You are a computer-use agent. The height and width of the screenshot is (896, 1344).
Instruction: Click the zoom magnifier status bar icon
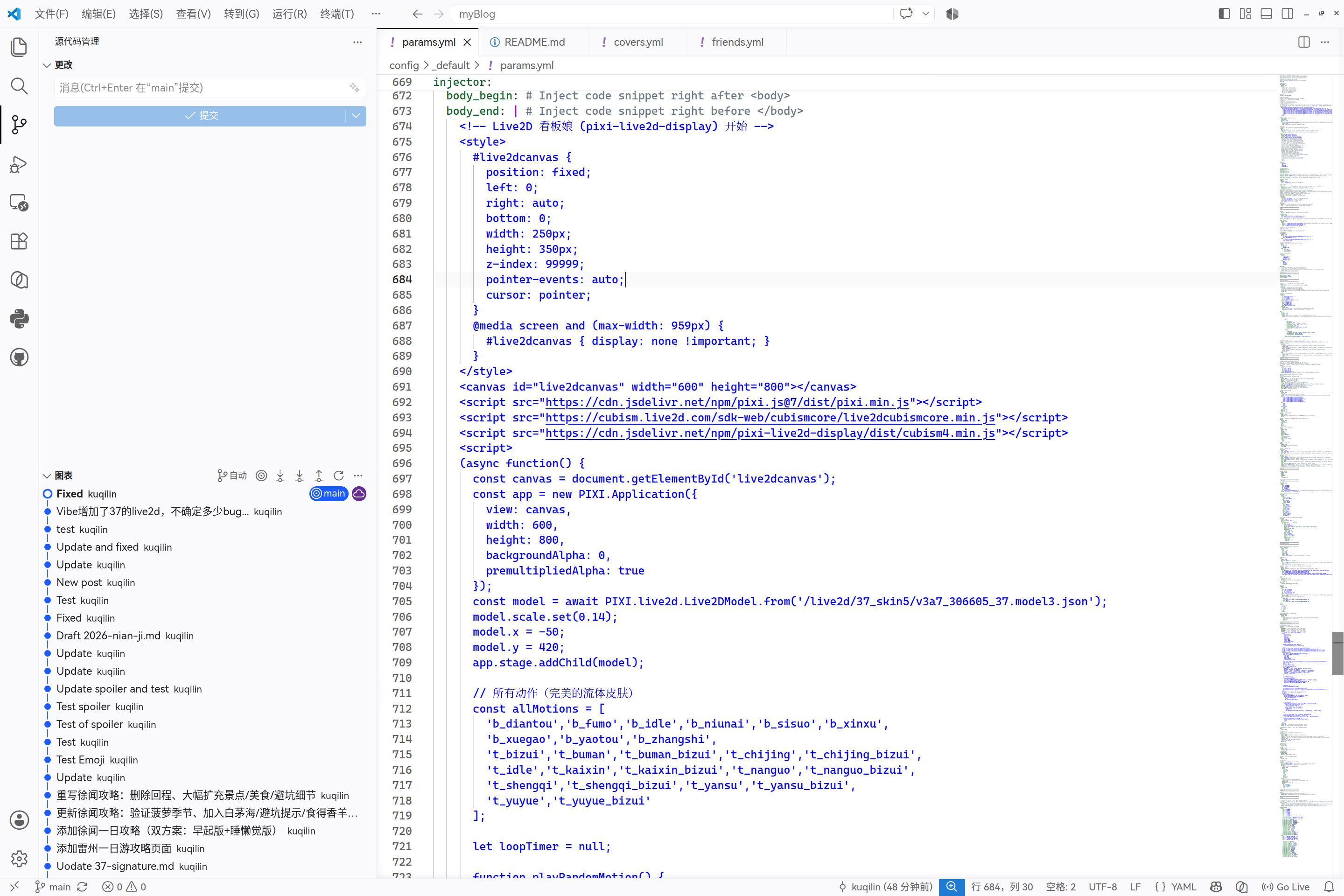(x=952, y=887)
